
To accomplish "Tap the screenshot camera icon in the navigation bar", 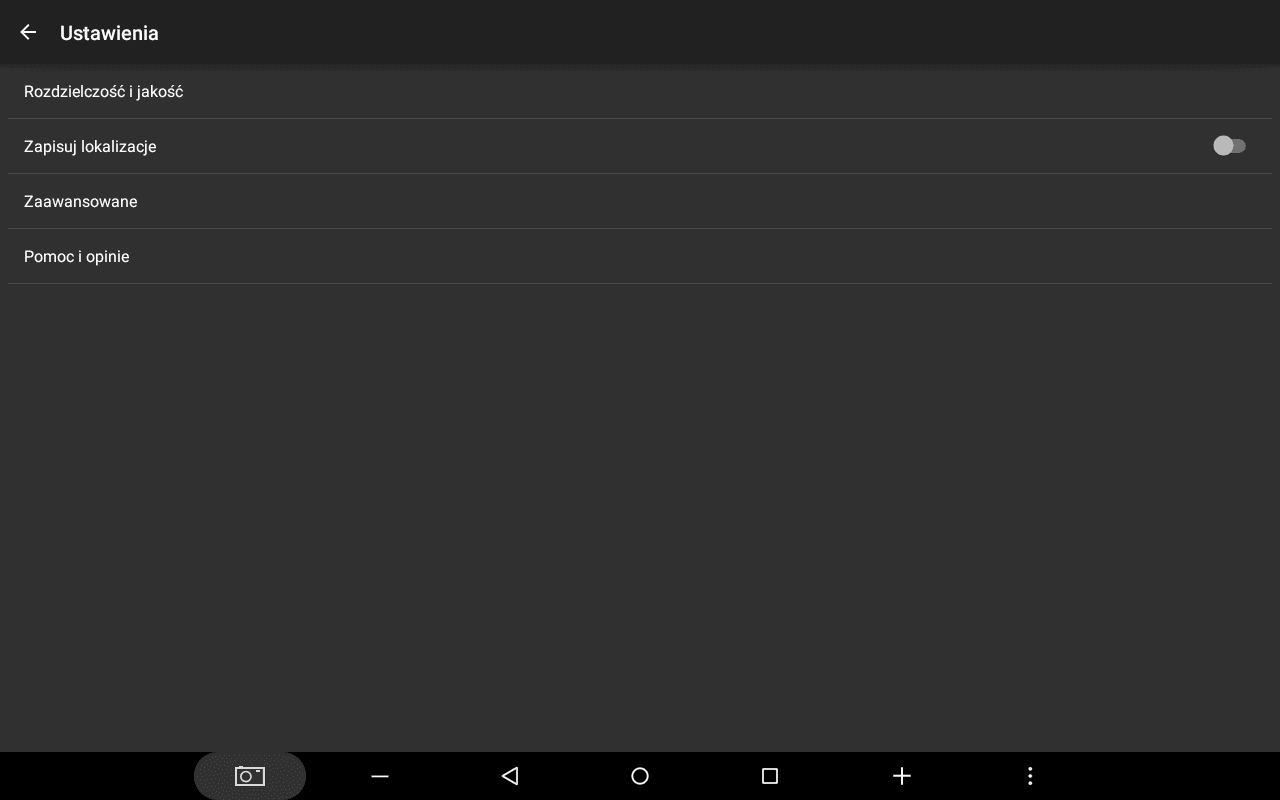I will (x=250, y=776).
